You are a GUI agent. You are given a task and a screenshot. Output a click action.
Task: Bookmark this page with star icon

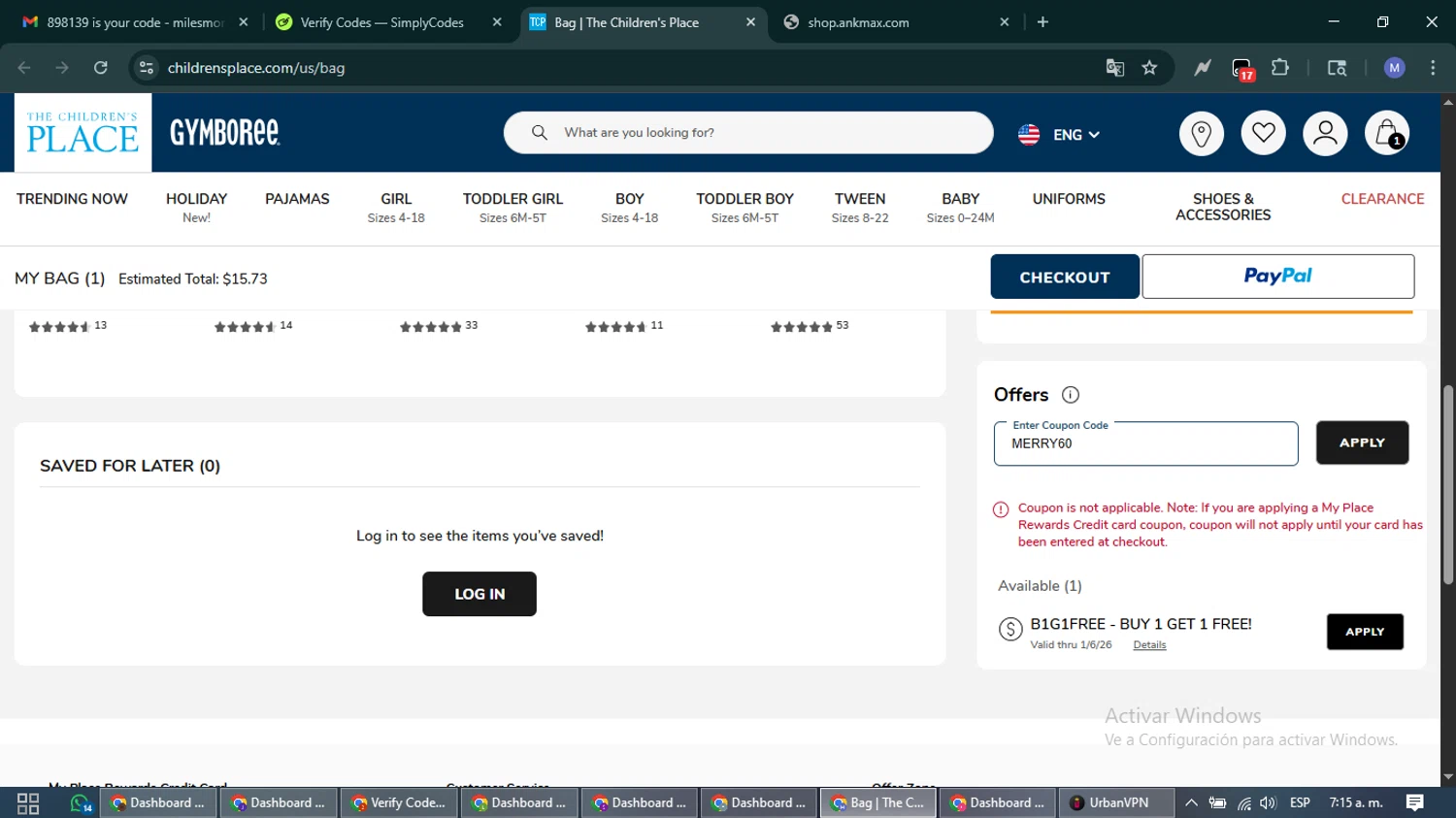[1149, 68]
